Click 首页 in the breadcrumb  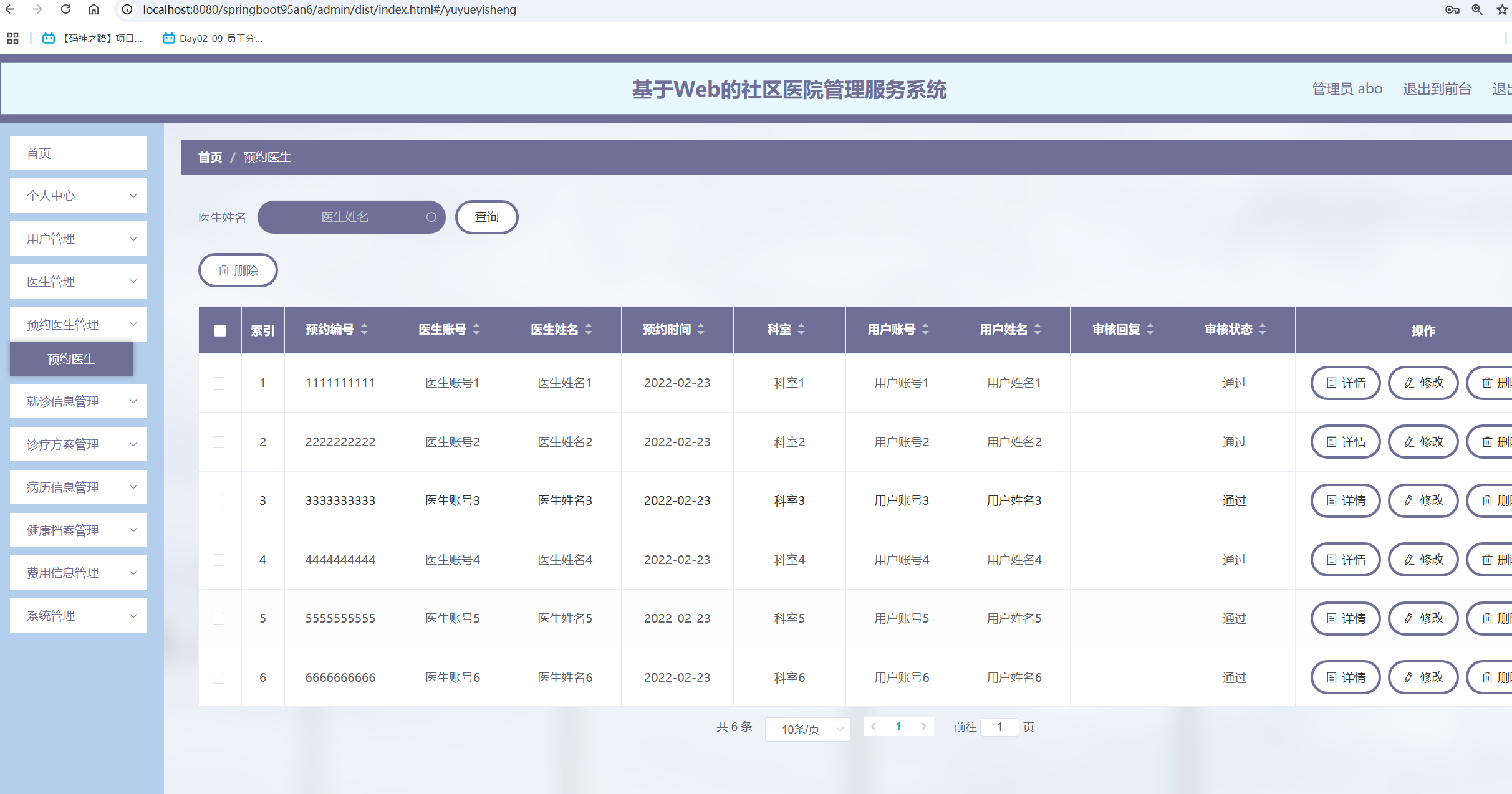(210, 157)
